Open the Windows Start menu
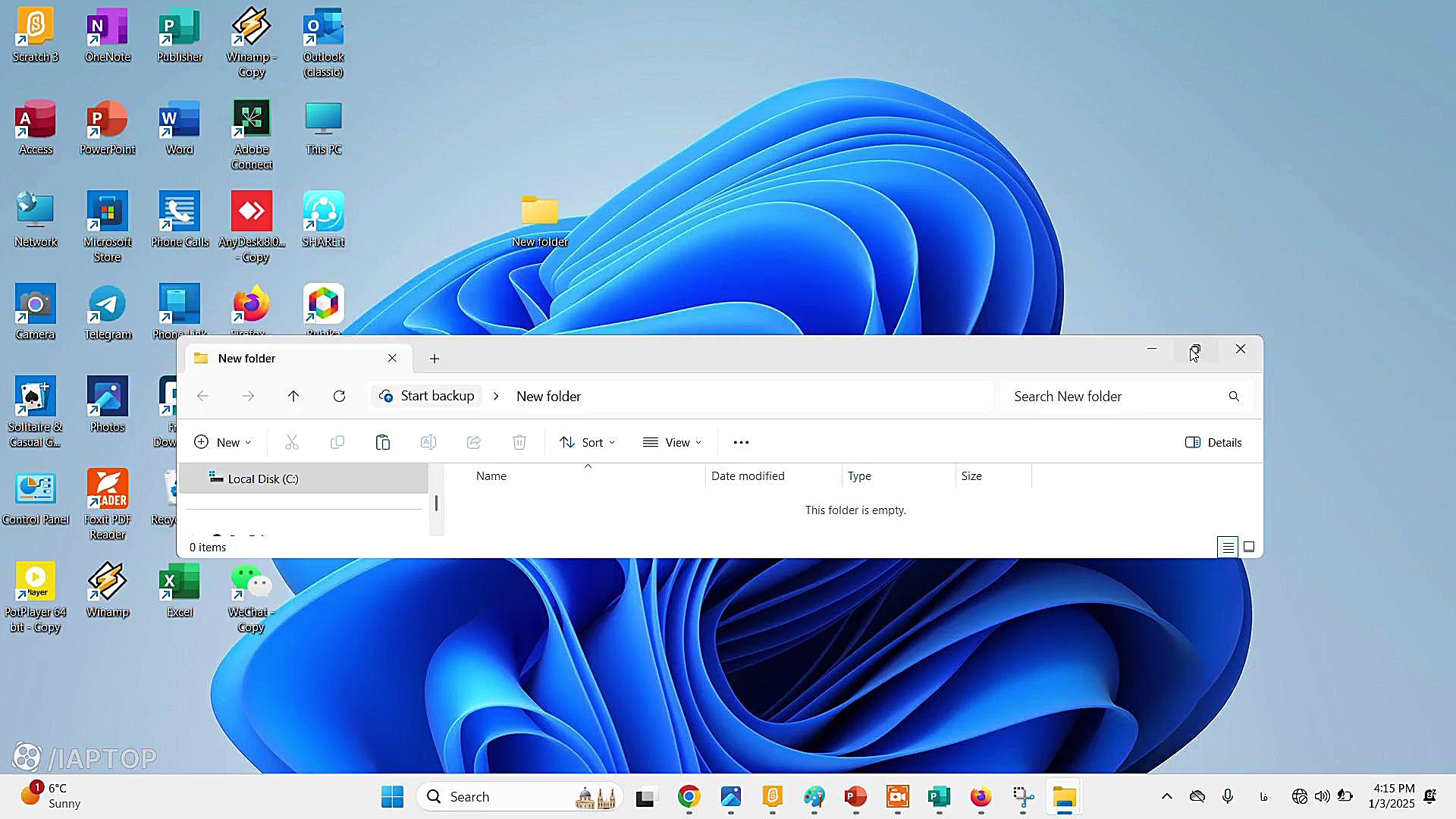 point(392,796)
